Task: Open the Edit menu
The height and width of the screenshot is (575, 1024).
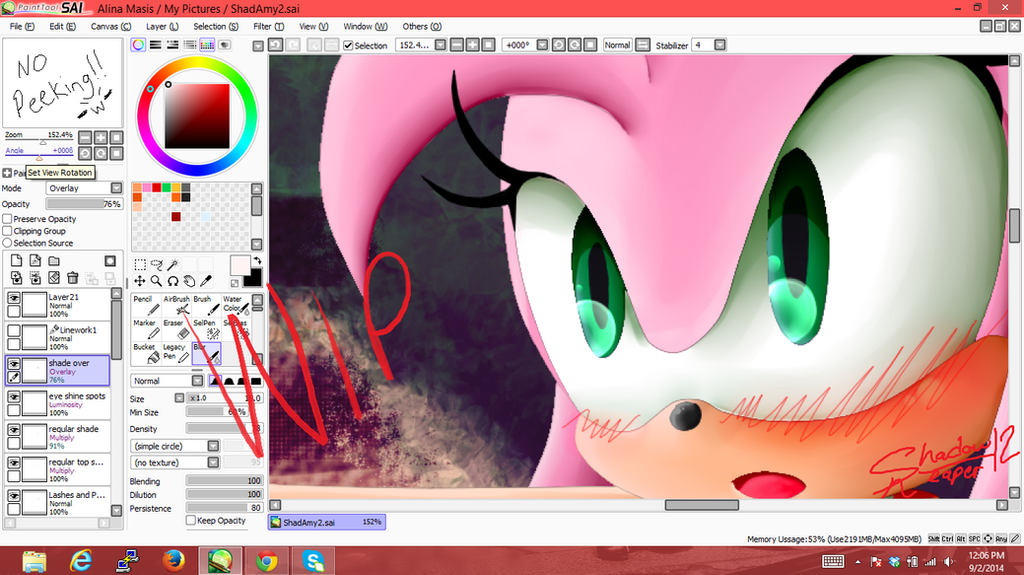Action: pyautogui.click(x=62, y=26)
